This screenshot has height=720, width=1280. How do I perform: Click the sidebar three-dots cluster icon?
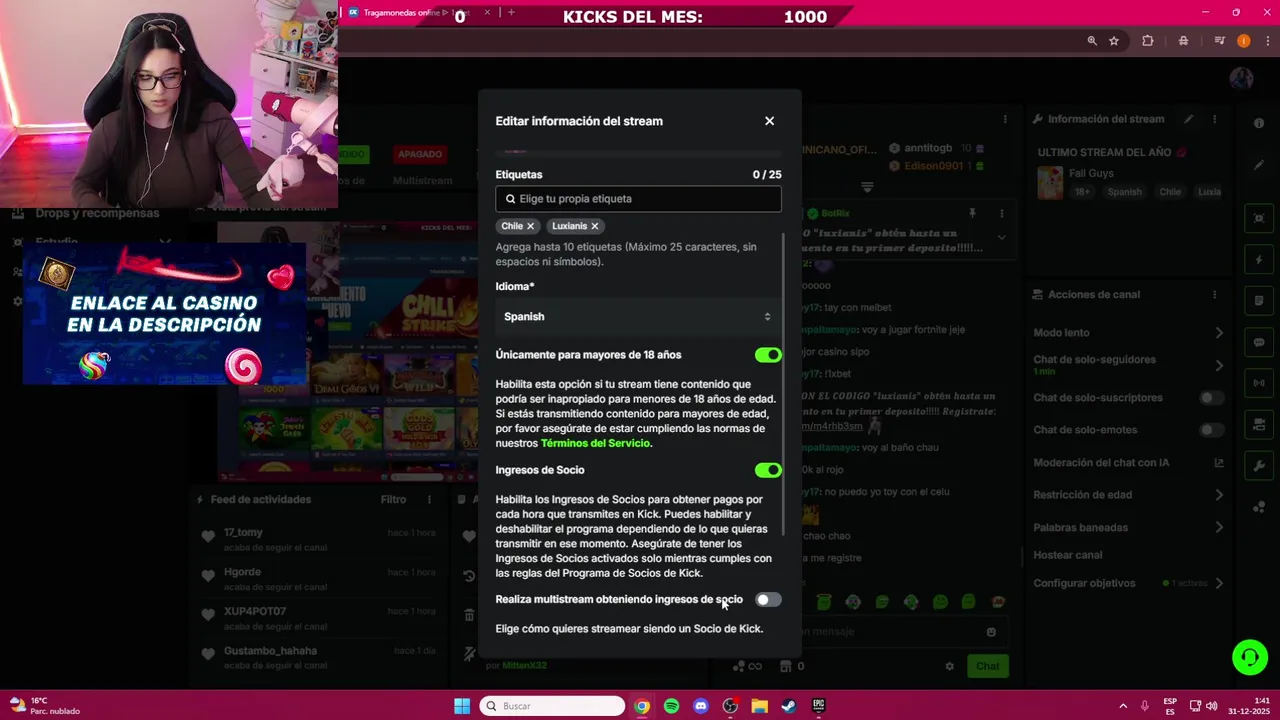pyautogui.click(x=1259, y=507)
